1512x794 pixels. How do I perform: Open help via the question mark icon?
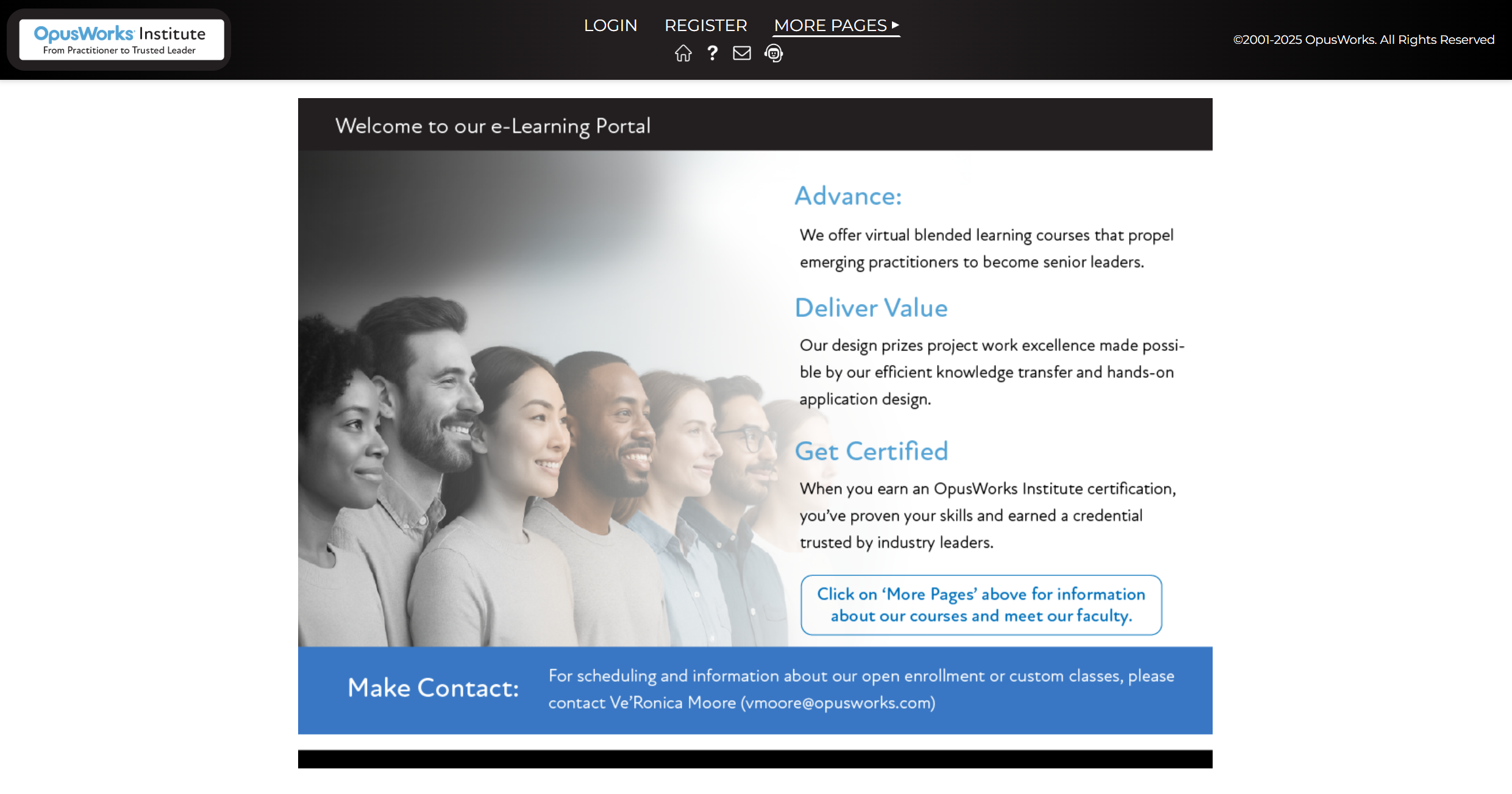[x=712, y=53]
